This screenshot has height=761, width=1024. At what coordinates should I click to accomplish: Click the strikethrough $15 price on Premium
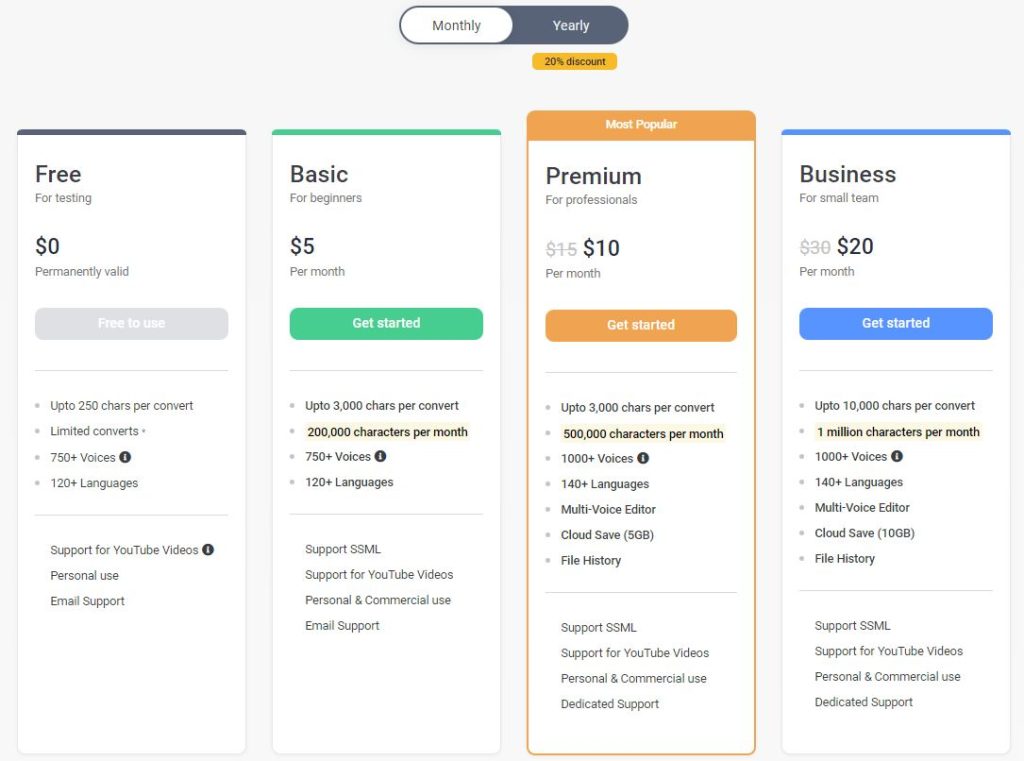(x=560, y=247)
